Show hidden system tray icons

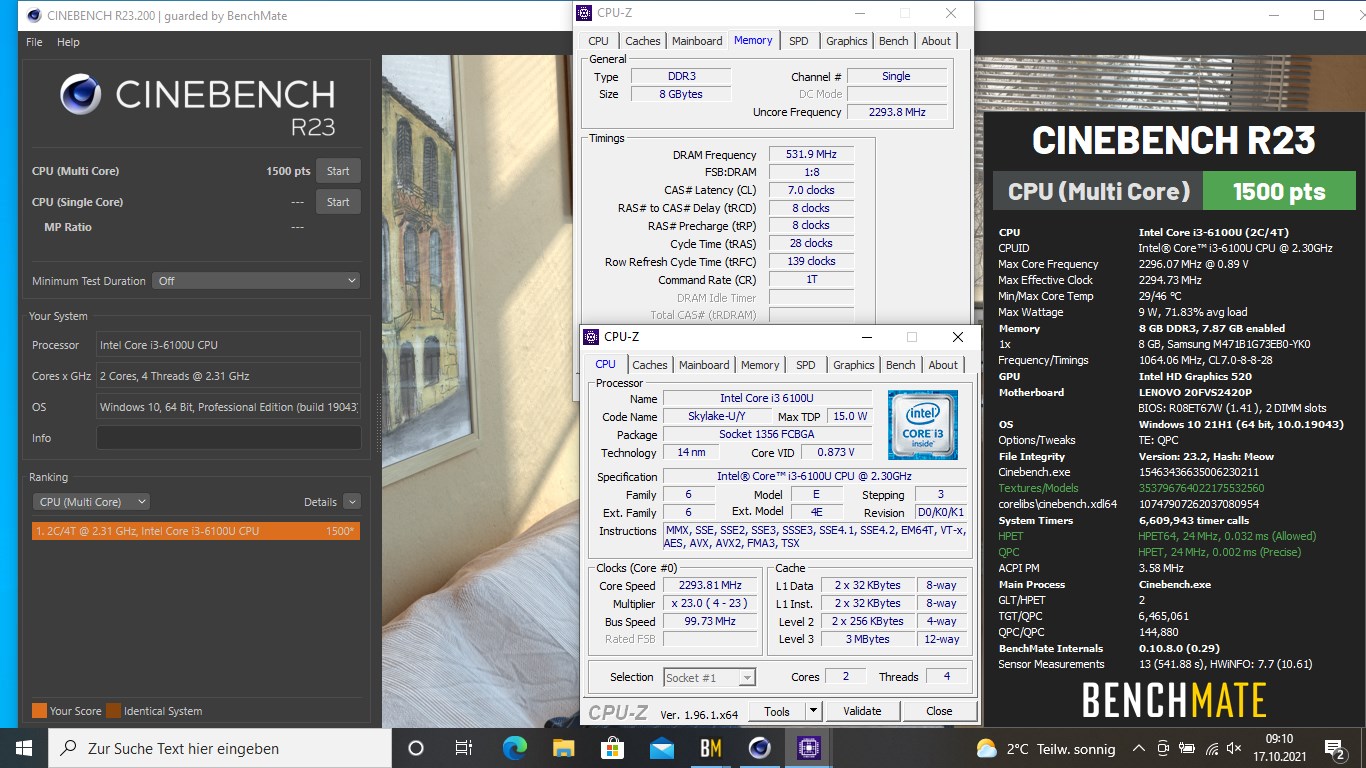1138,748
